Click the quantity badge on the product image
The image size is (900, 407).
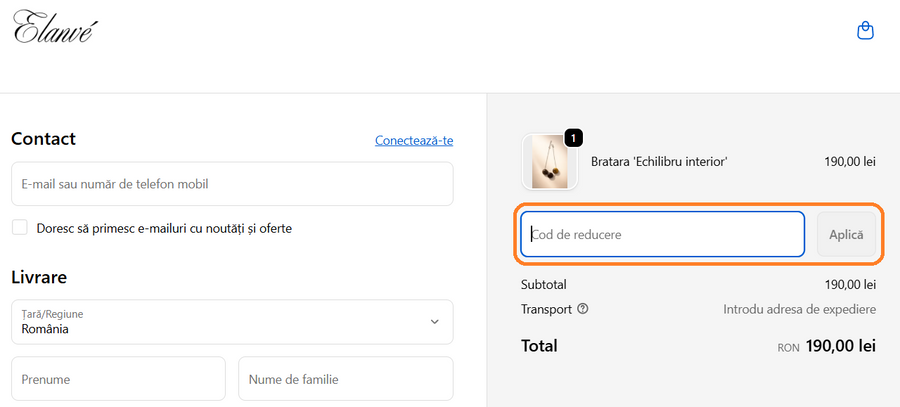[x=574, y=137]
